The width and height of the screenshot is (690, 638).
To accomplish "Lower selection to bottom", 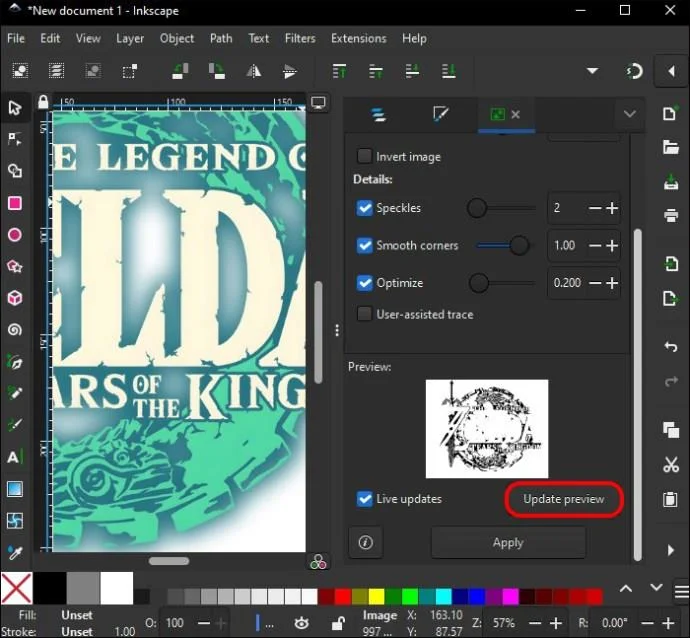I will (448, 71).
